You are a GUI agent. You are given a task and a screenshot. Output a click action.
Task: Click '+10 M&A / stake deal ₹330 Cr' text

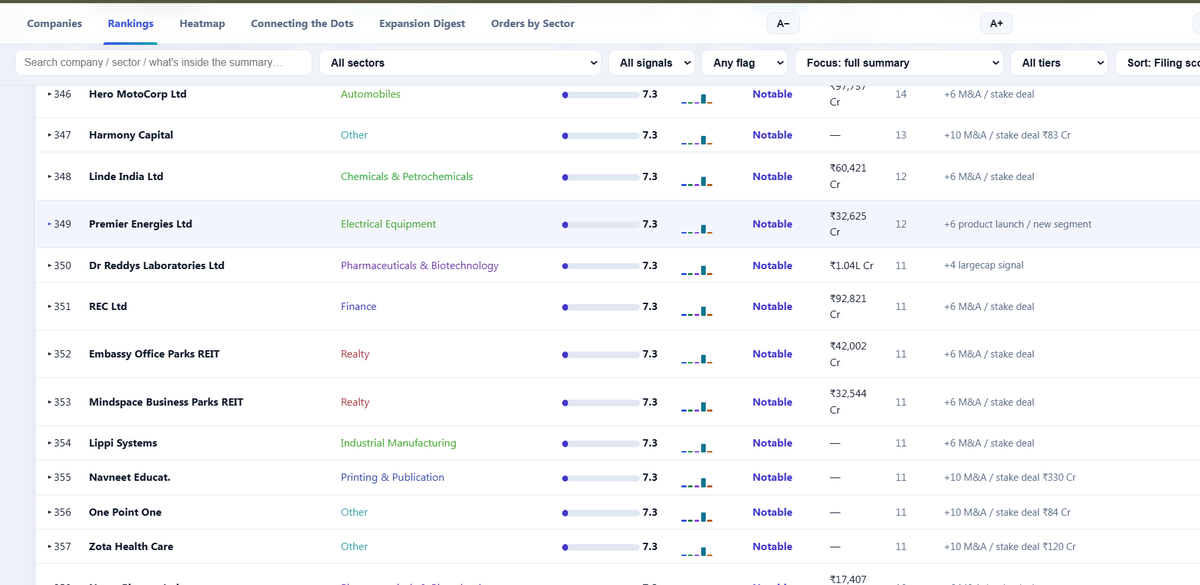tap(1009, 477)
